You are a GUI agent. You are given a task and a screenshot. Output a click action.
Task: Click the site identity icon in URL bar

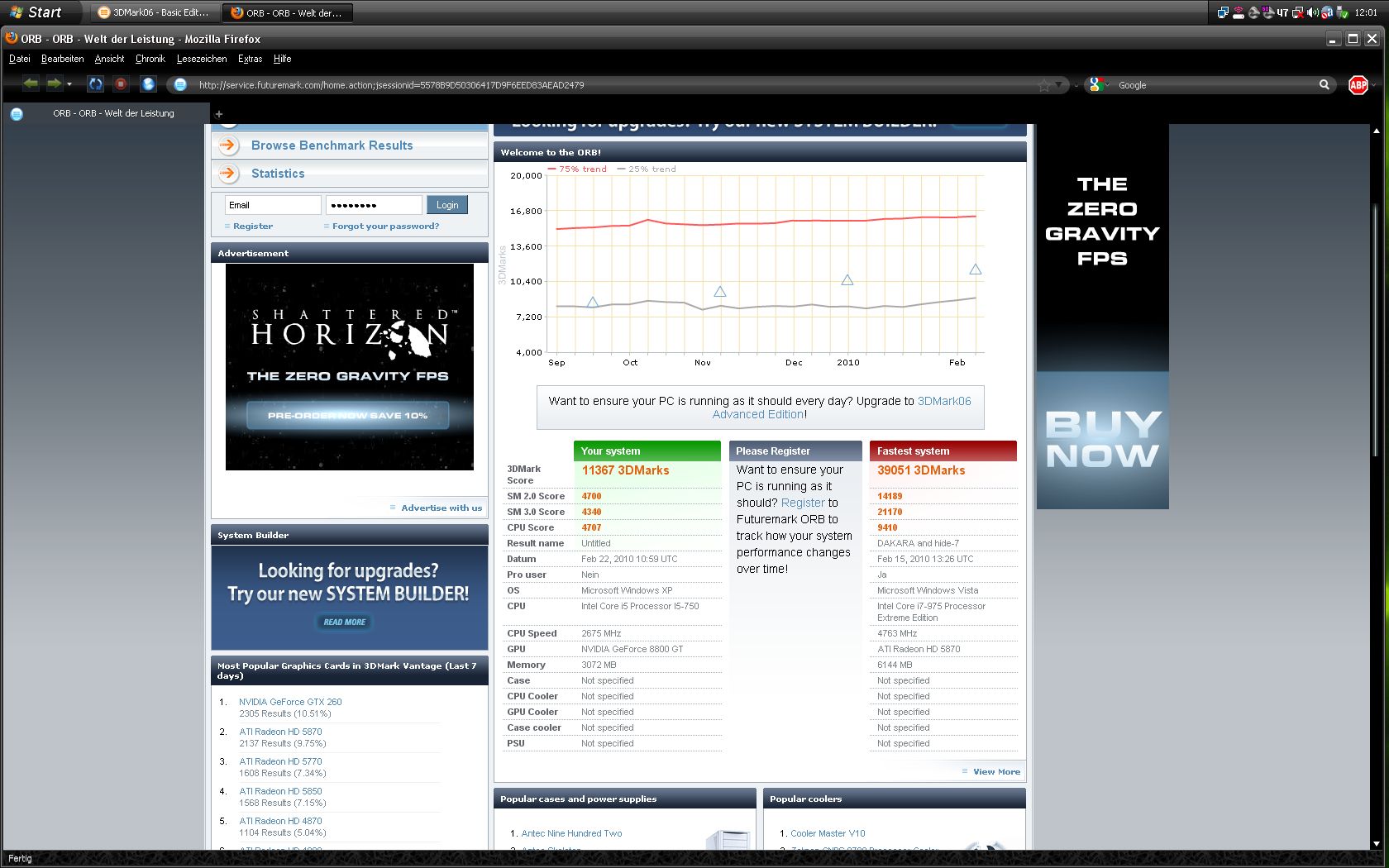pos(180,84)
